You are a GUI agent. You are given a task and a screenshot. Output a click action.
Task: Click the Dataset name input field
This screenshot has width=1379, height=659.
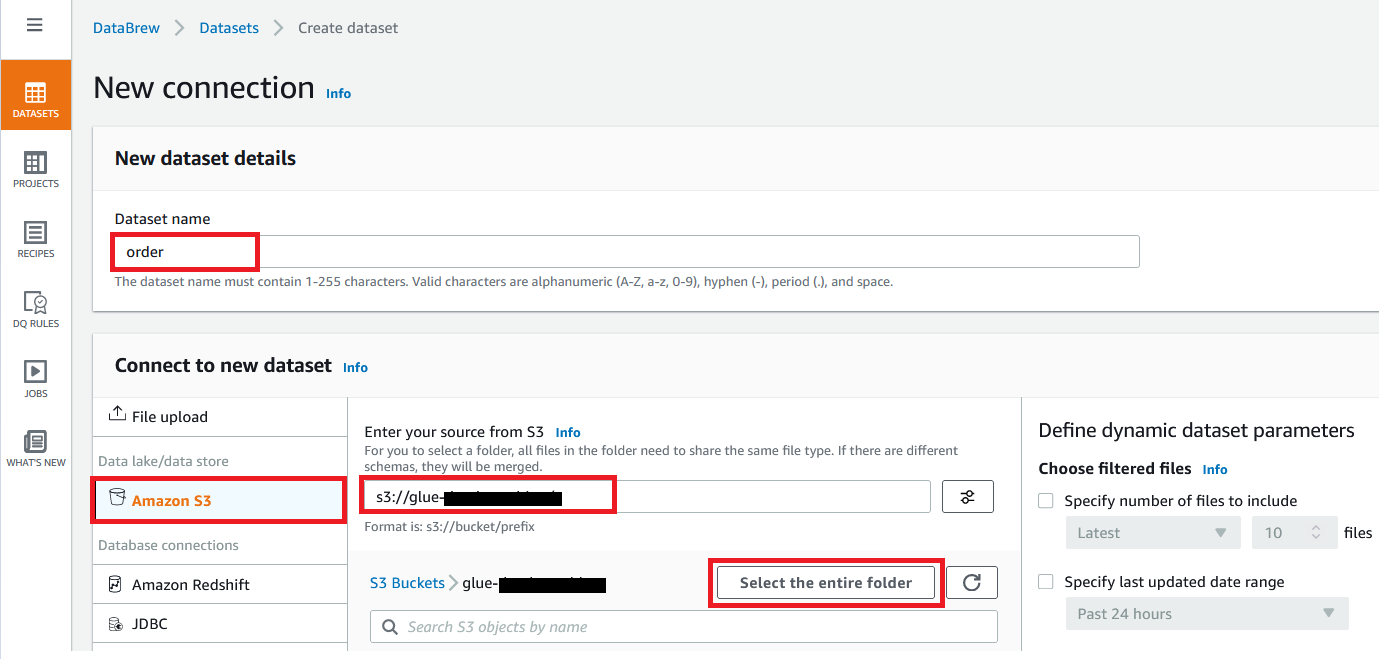point(627,252)
